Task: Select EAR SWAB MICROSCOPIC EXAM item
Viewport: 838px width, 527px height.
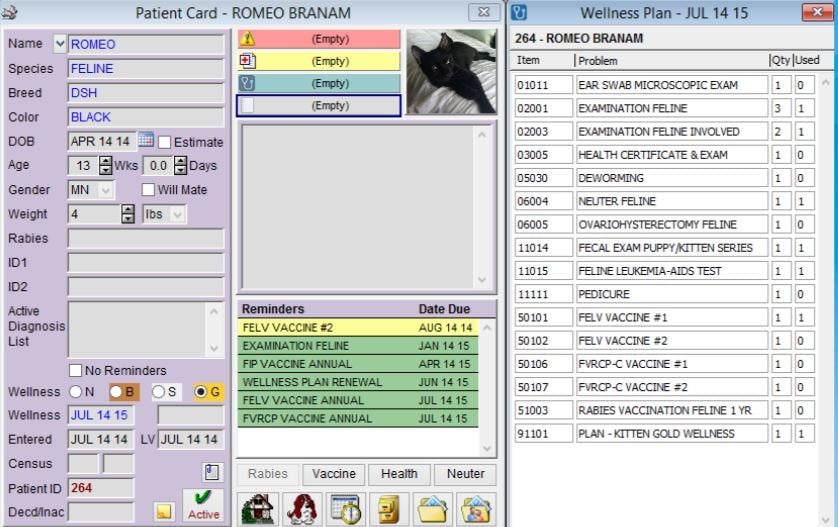Action: (672, 85)
